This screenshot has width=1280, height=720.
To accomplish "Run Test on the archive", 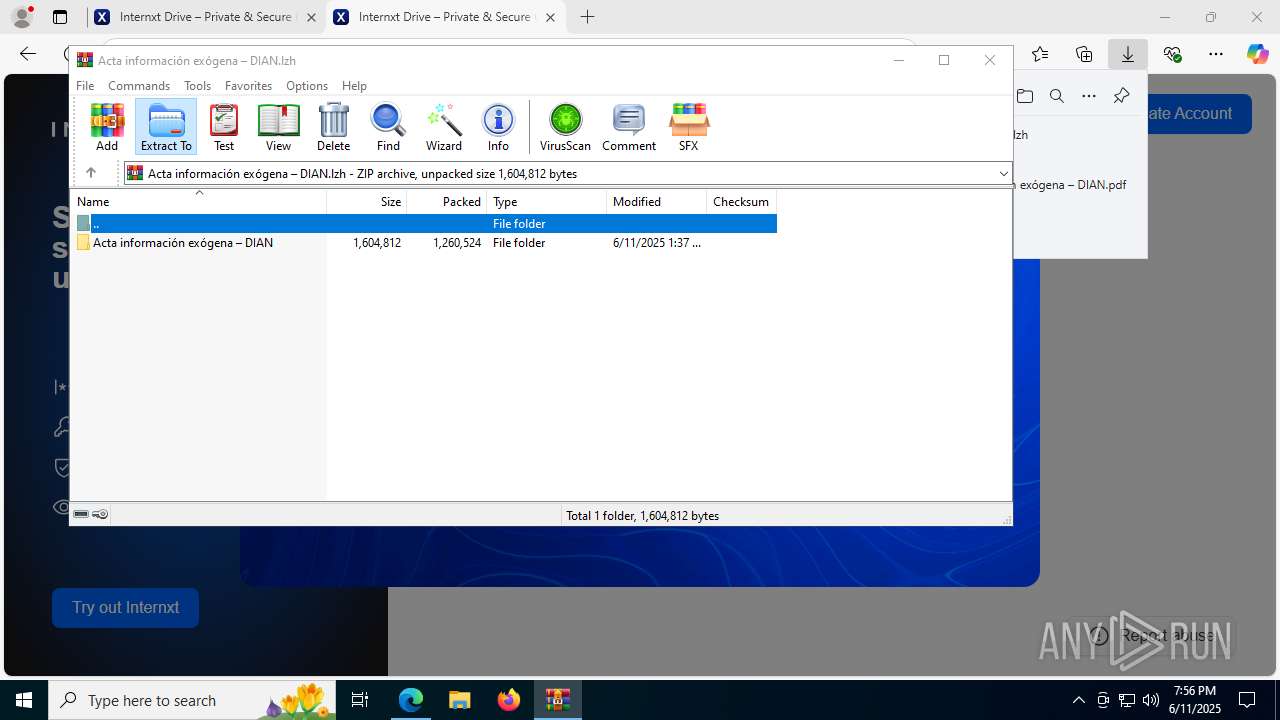I will [224, 127].
